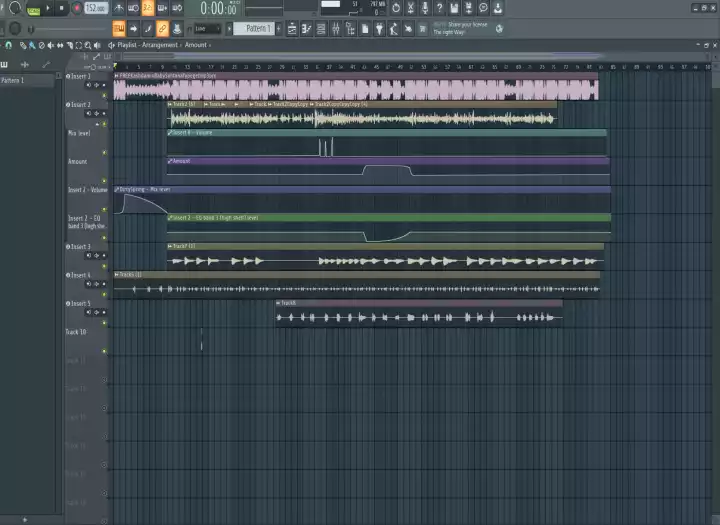
Task: Mute the Insert 1 track green dot
Action: coord(104,96)
